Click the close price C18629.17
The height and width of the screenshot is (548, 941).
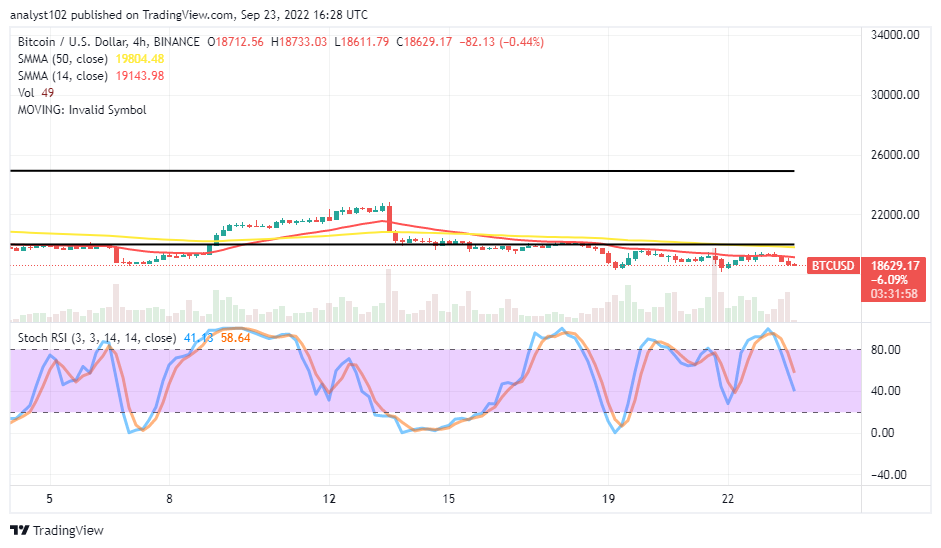pos(424,42)
